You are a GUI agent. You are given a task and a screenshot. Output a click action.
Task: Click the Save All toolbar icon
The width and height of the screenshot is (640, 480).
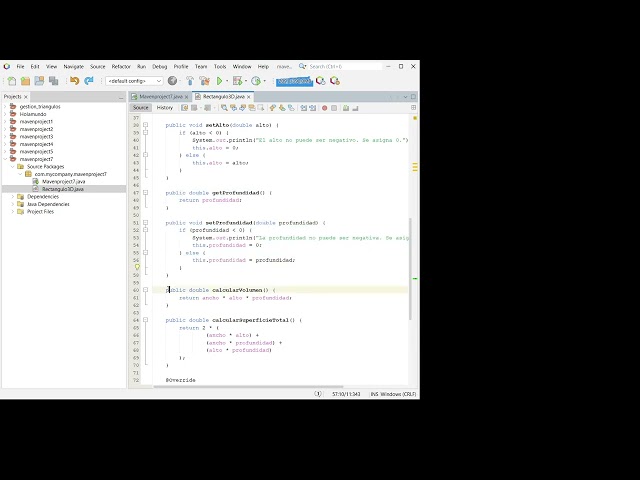click(x=53, y=81)
